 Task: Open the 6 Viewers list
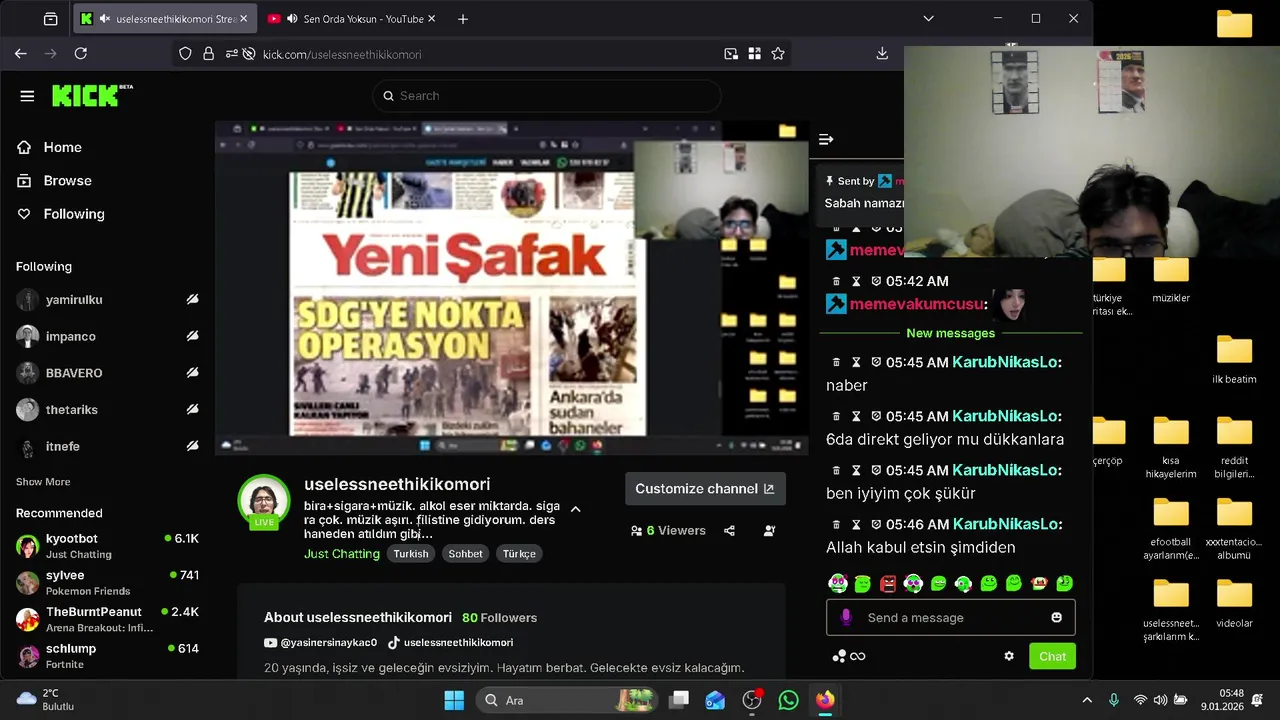click(x=668, y=531)
